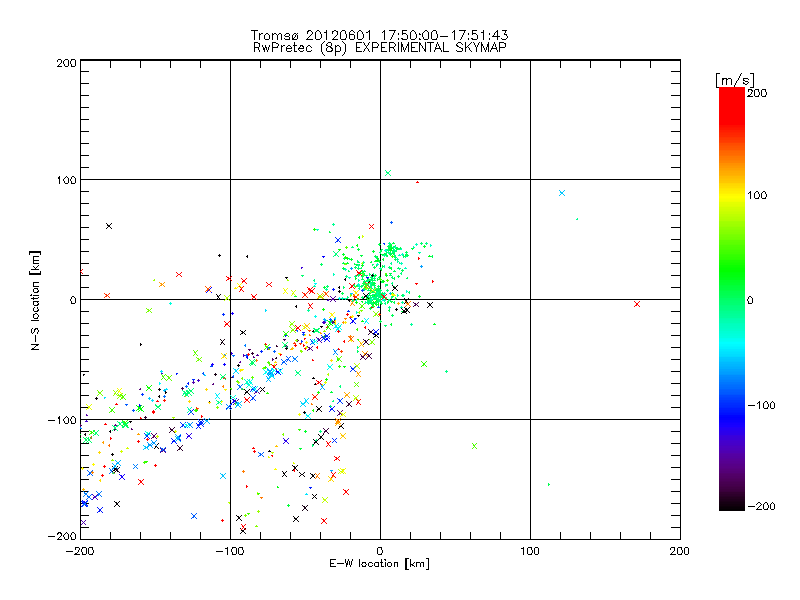Screen dimensions: 800x600
Task: Click the '[m/s]' colorbar unit label
Action: (735, 80)
